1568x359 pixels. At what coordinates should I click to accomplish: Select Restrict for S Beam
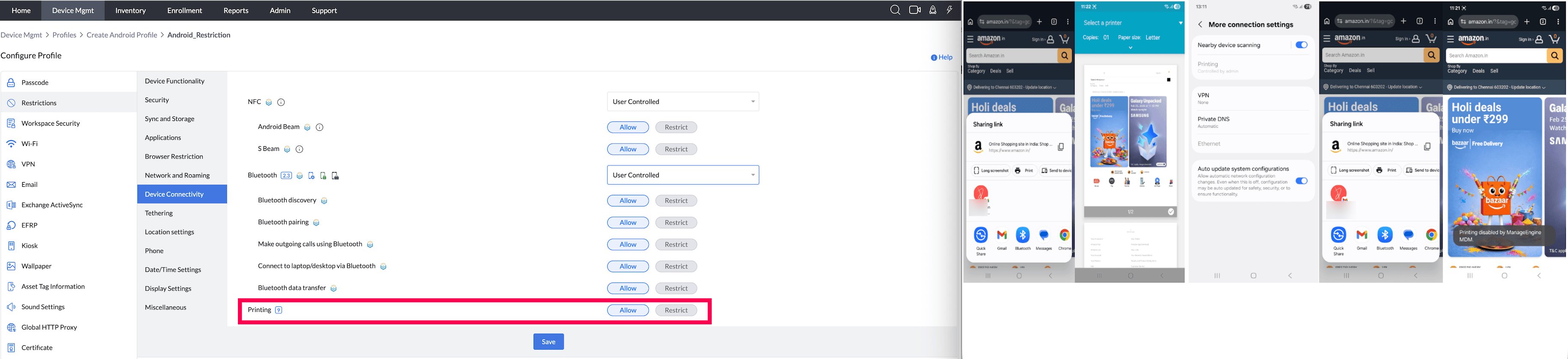676,150
